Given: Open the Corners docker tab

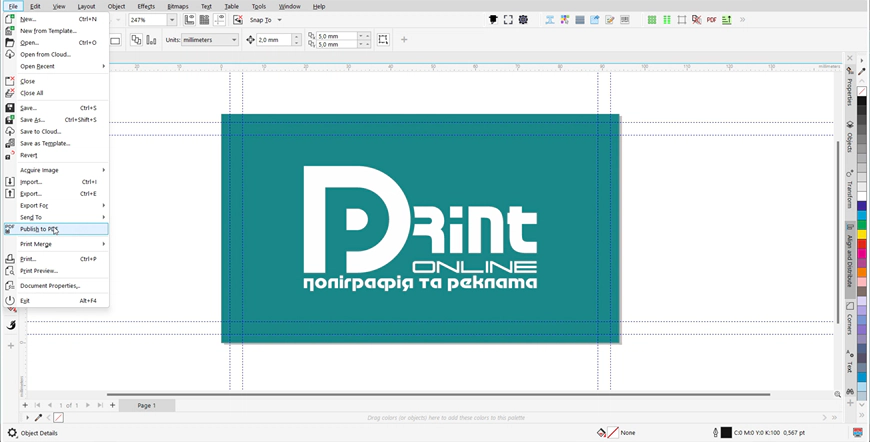Looking at the screenshot, I should [849, 319].
